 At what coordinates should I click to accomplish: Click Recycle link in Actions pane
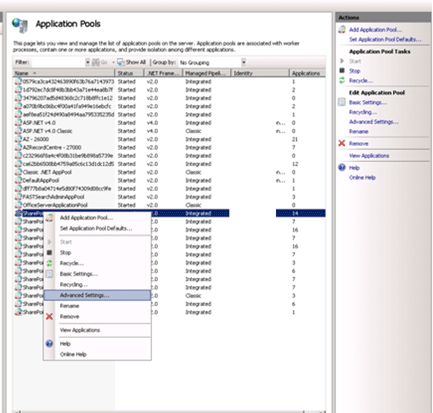tap(361, 80)
